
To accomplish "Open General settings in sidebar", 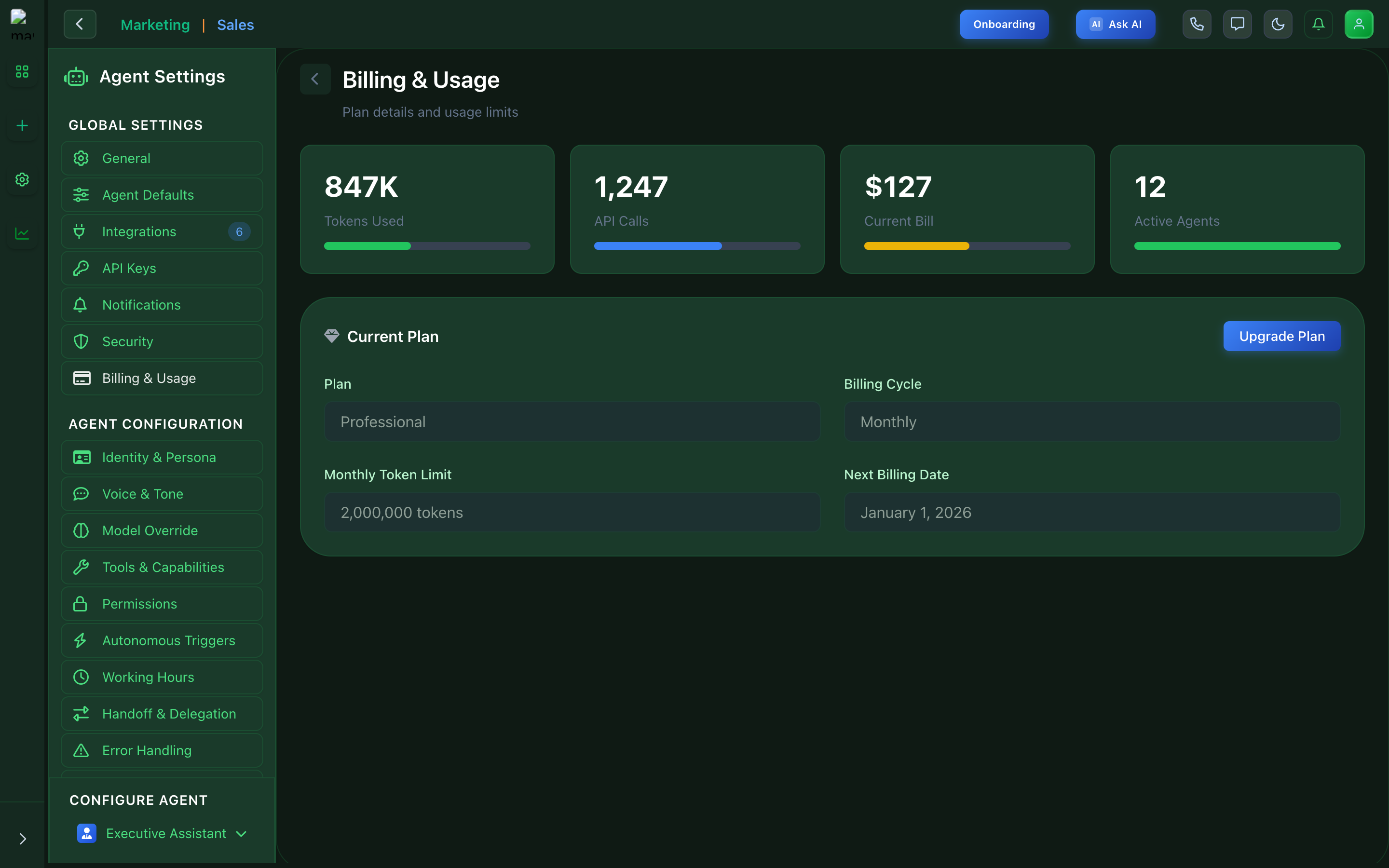I will tap(162, 159).
